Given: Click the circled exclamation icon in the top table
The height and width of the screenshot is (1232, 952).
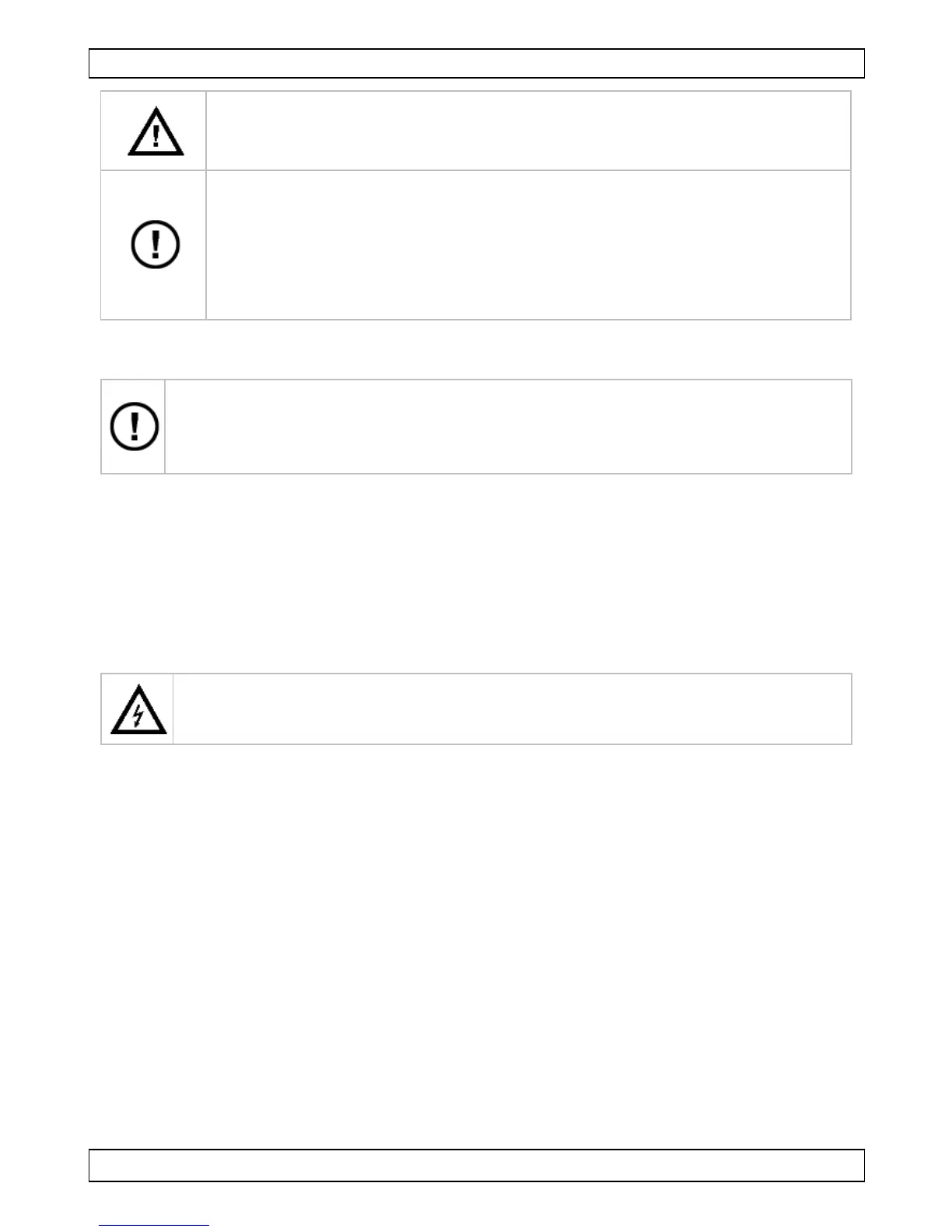Looking at the screenshot, I should [156, 245].
